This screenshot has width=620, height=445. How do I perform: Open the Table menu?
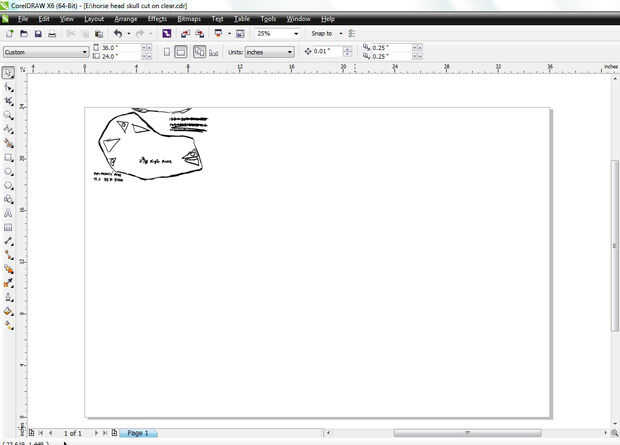242,19
